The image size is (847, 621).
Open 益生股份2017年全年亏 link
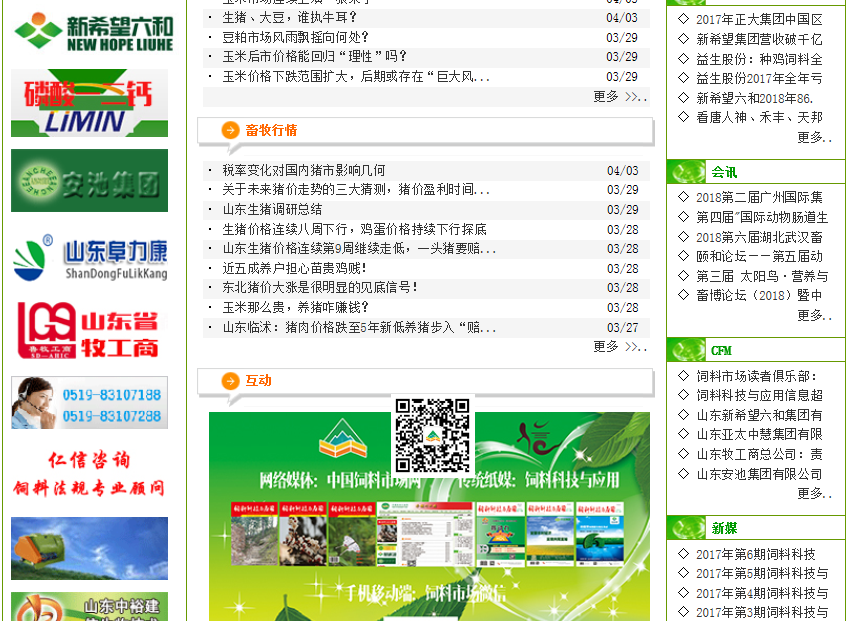click(x=759, y=78)
